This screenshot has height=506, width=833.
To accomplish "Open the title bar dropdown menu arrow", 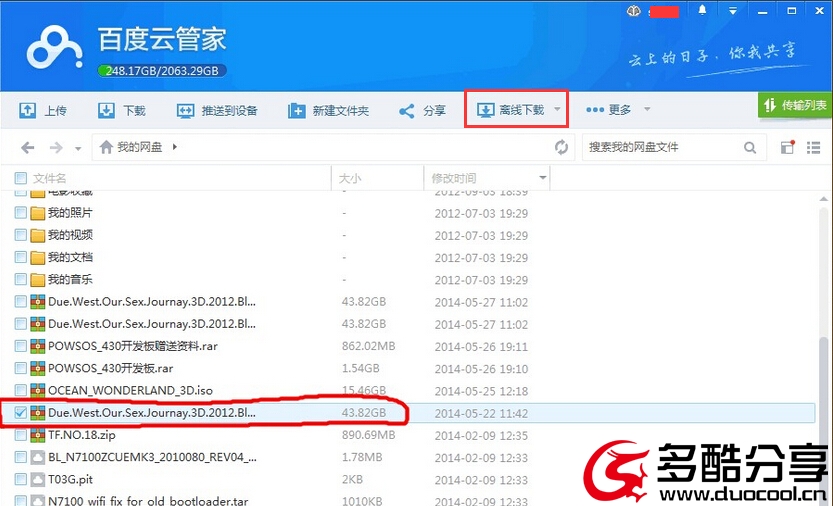I will pyautogui.click(x=733, y=11).
